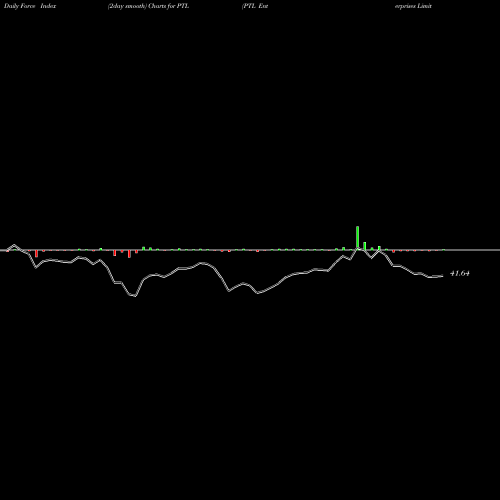This screenshot has width=500, height=500.
Task: Click the 41.64 force index value label
Action: click(460, 273)
